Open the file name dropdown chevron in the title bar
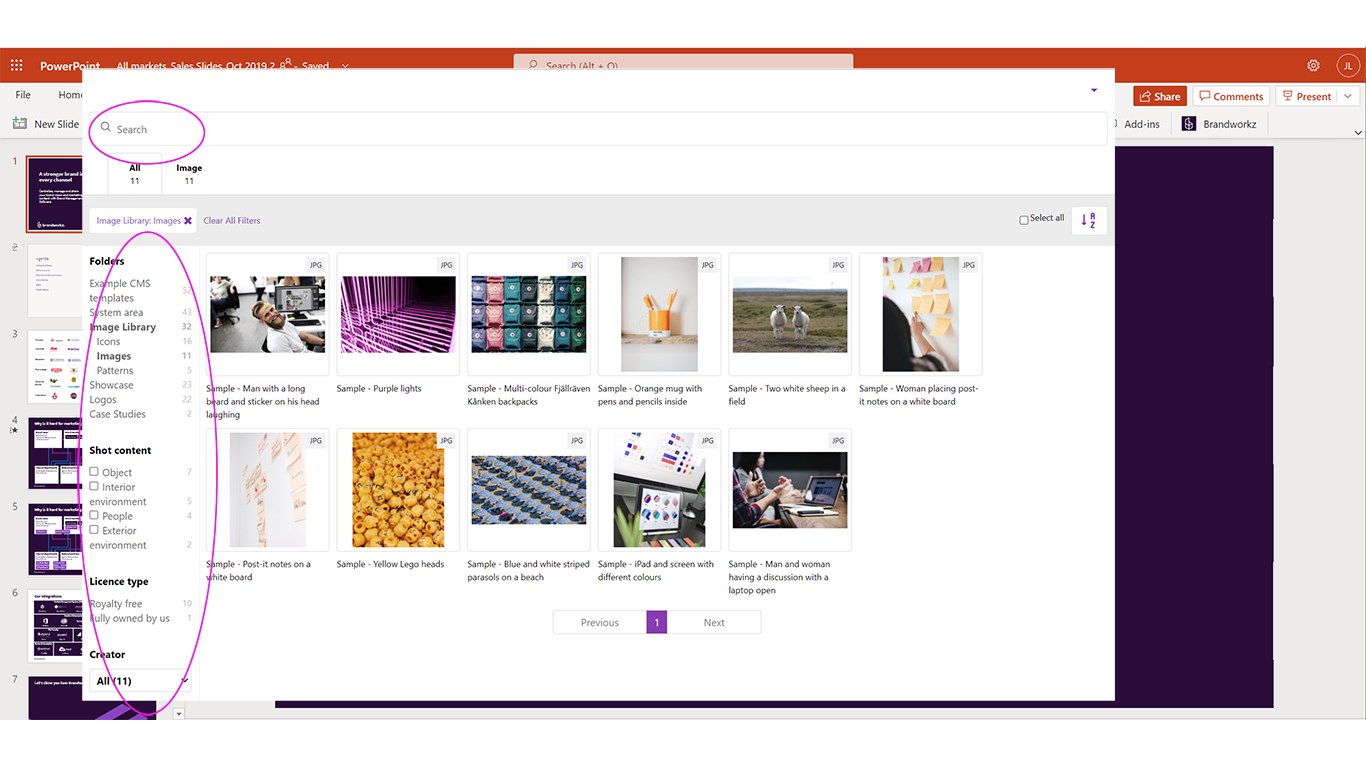 pyautogui.click(x=345, y=66)
